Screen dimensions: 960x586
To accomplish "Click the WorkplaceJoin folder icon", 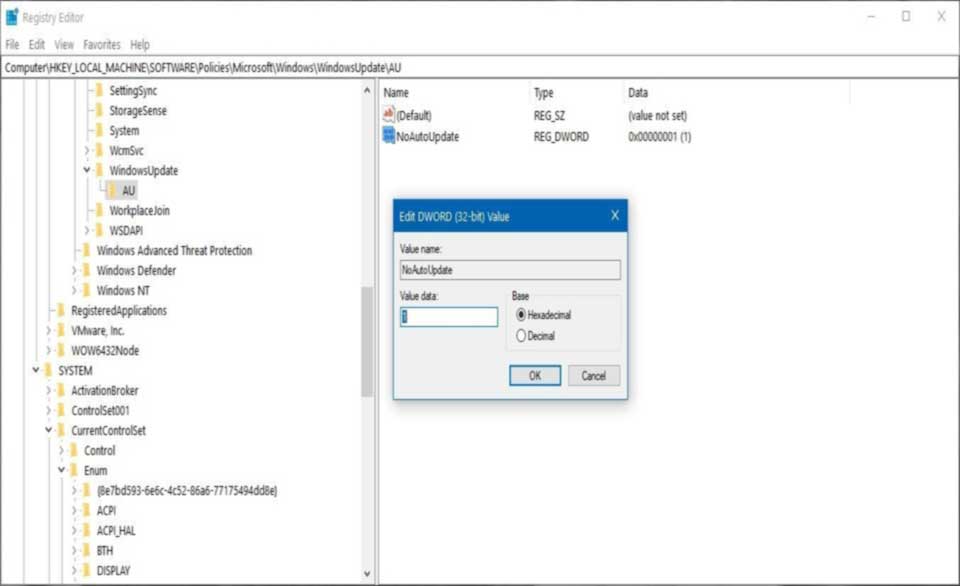I will click(99, 211).
